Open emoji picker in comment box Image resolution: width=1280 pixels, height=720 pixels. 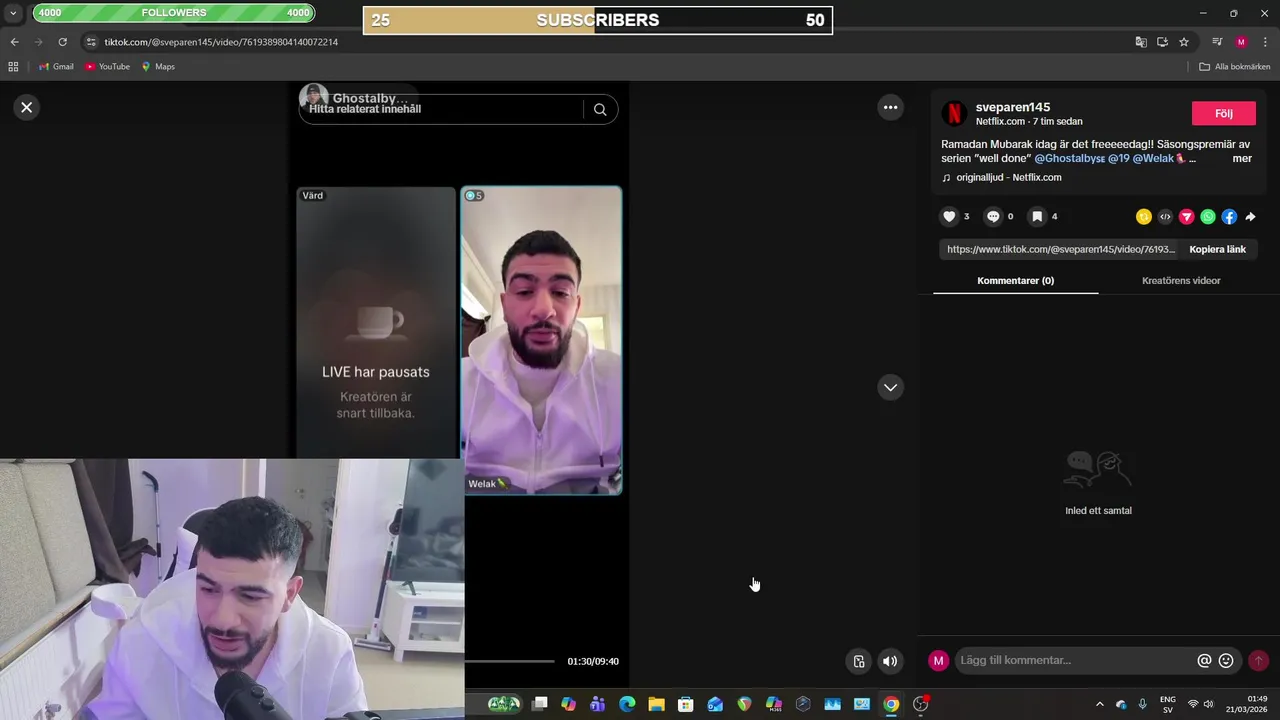coord(1226,661)
